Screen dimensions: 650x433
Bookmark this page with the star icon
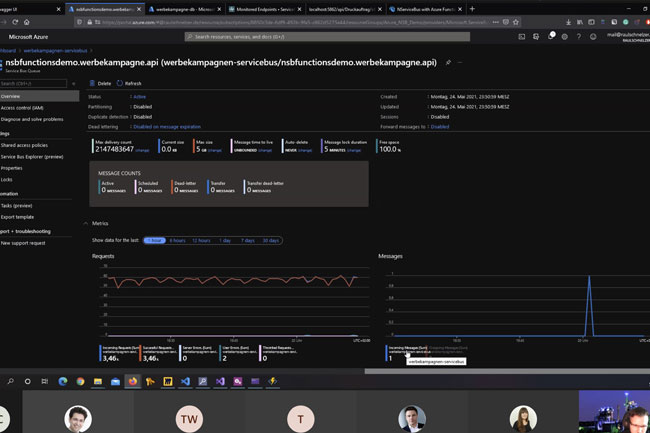point(516,22)
